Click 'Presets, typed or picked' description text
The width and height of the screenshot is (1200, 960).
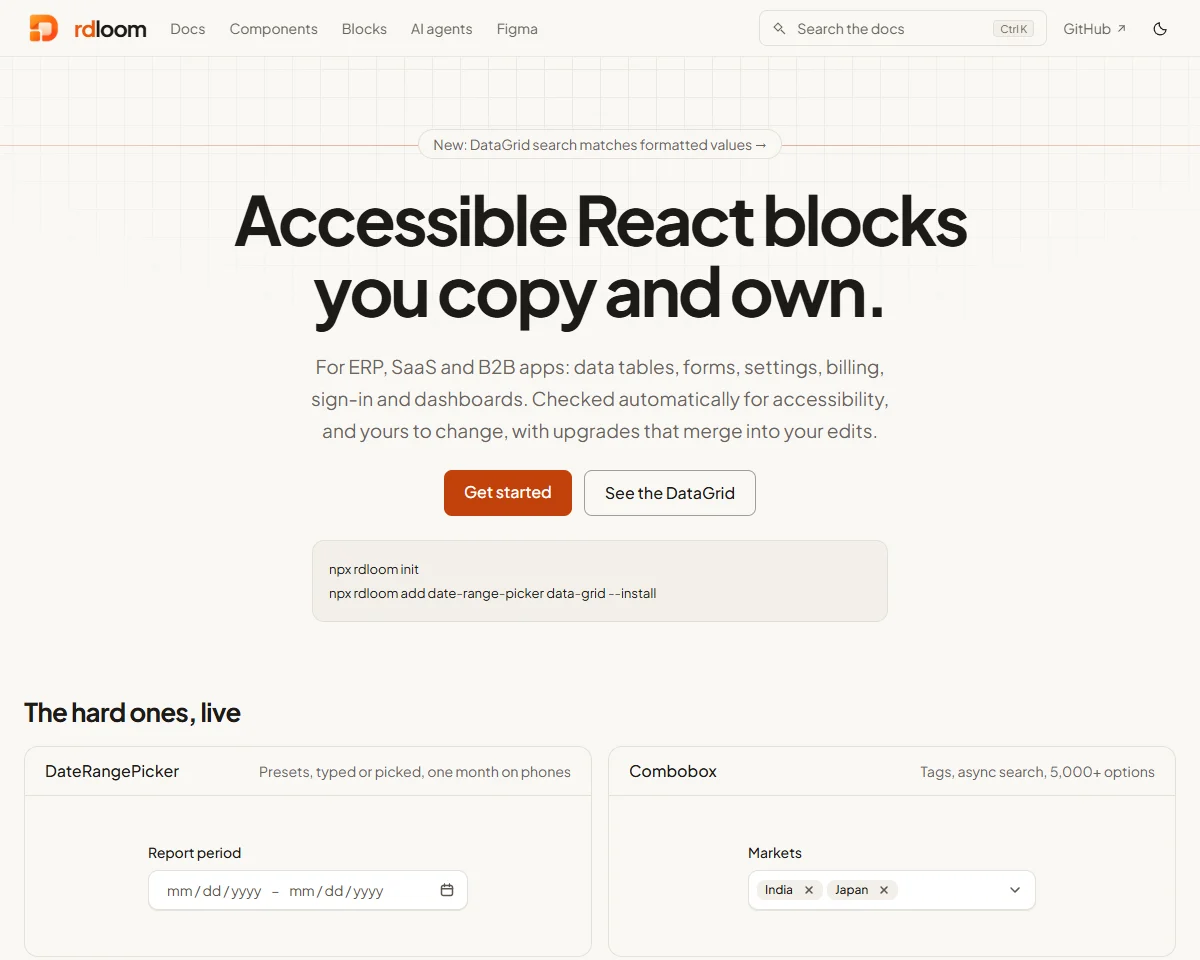click(415, 772)
